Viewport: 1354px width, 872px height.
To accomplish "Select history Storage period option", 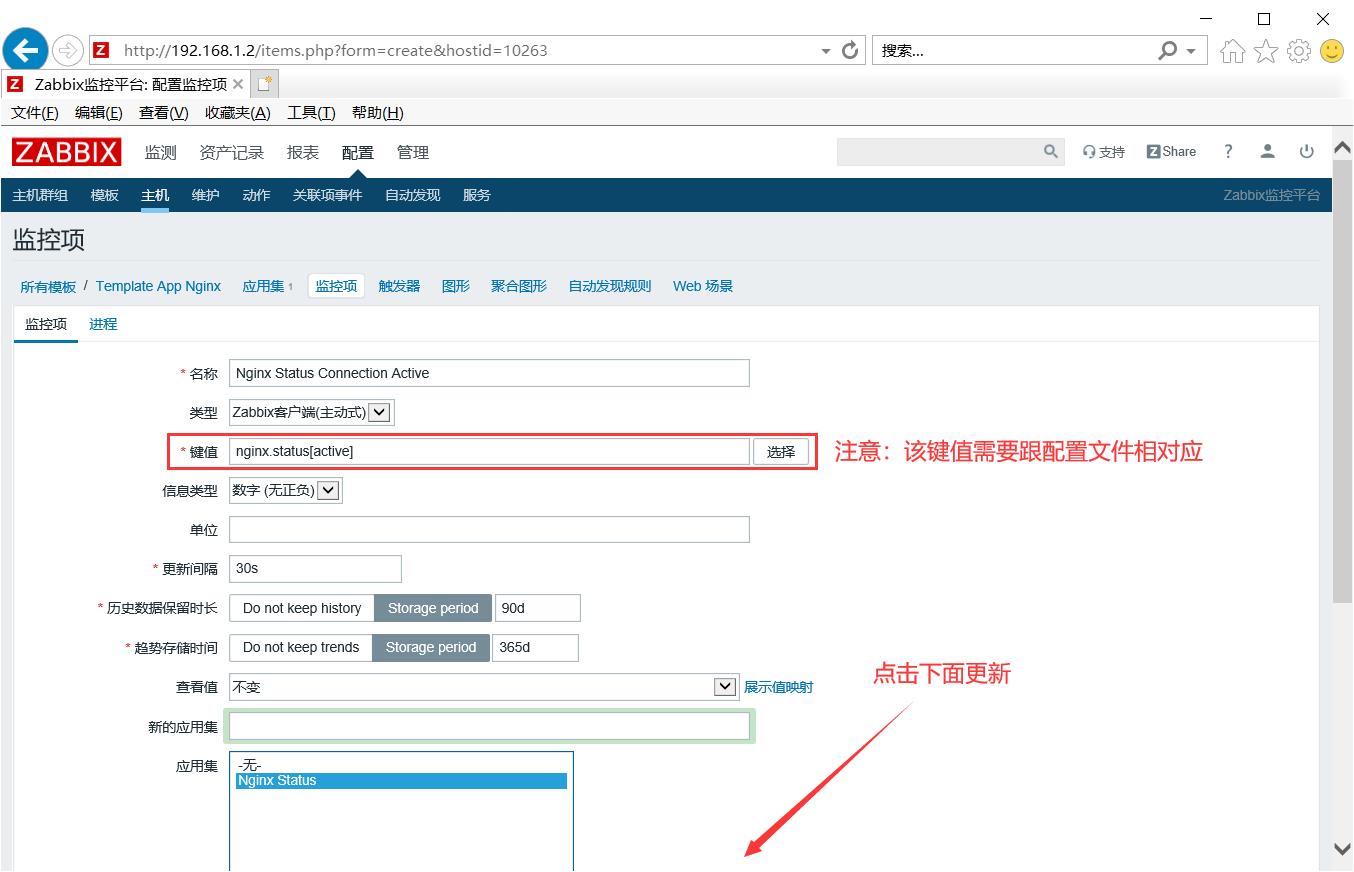I will (x=433, y=608).
